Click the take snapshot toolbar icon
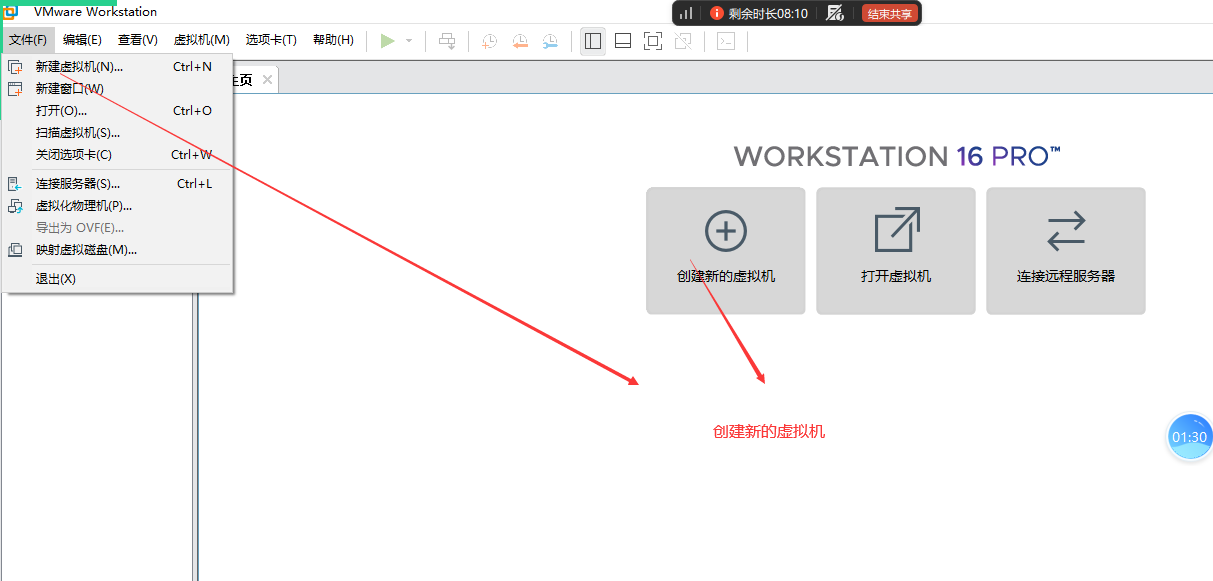1213x581 pixels. click(x=489, y=41)
